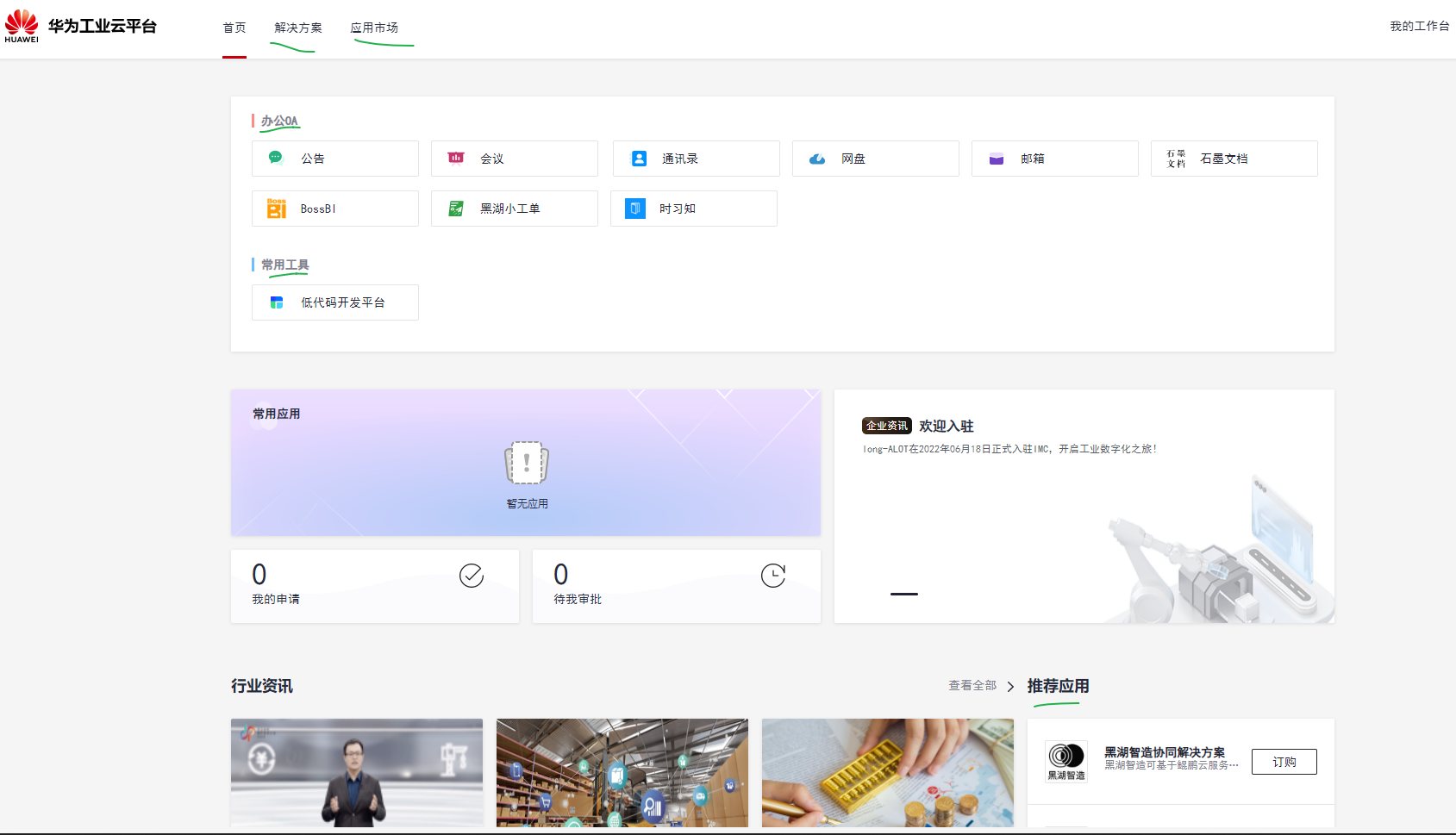Open the 应用市场 menu

(x=374, y=28)
